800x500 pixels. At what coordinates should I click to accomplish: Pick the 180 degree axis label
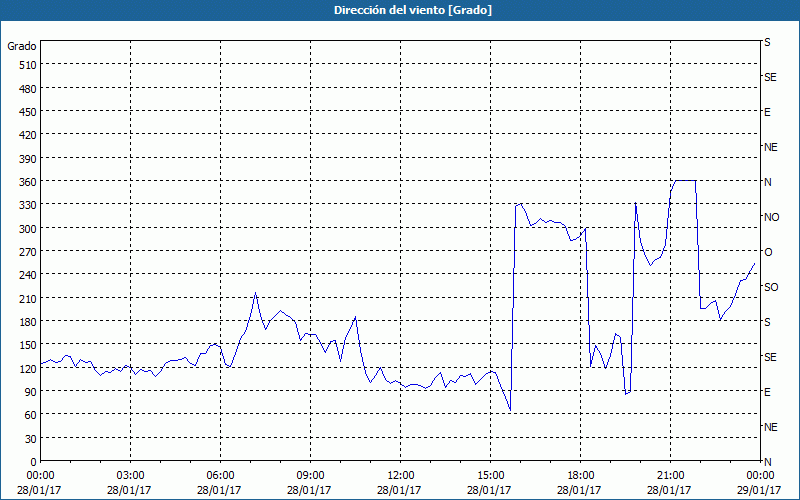[28, 322]
